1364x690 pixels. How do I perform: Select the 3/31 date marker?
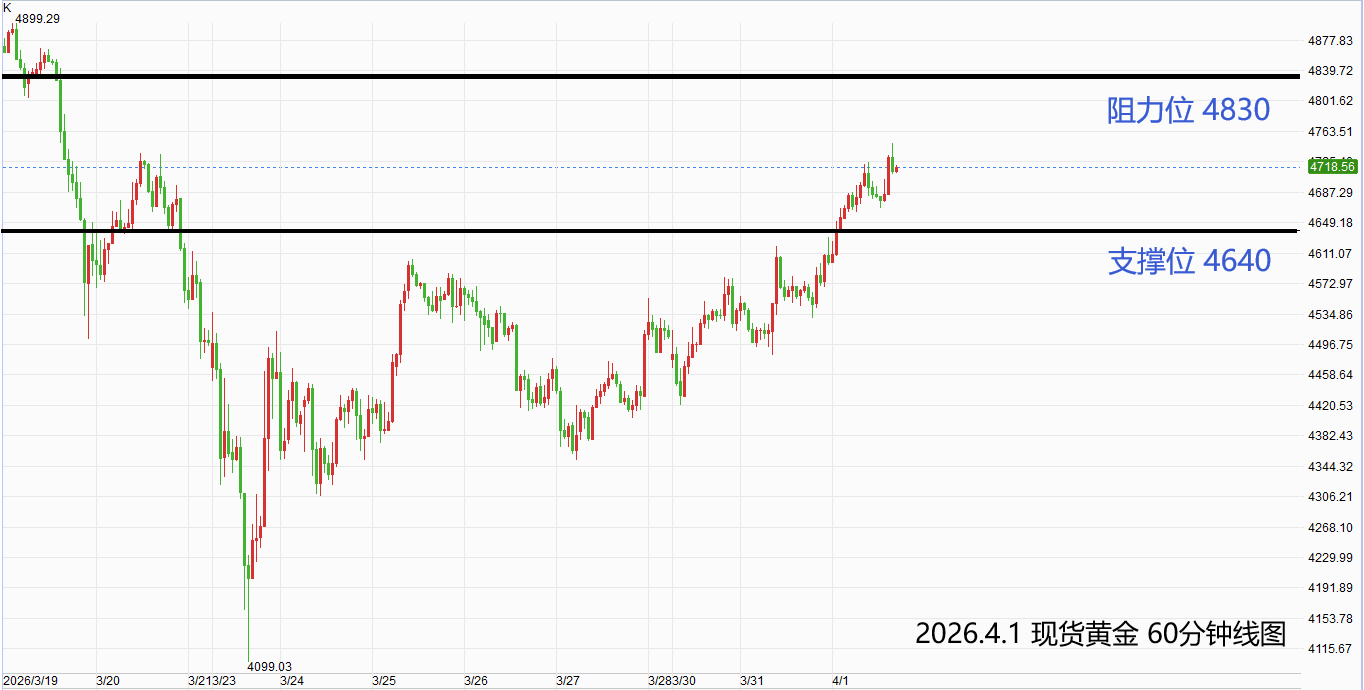(752, 681)
